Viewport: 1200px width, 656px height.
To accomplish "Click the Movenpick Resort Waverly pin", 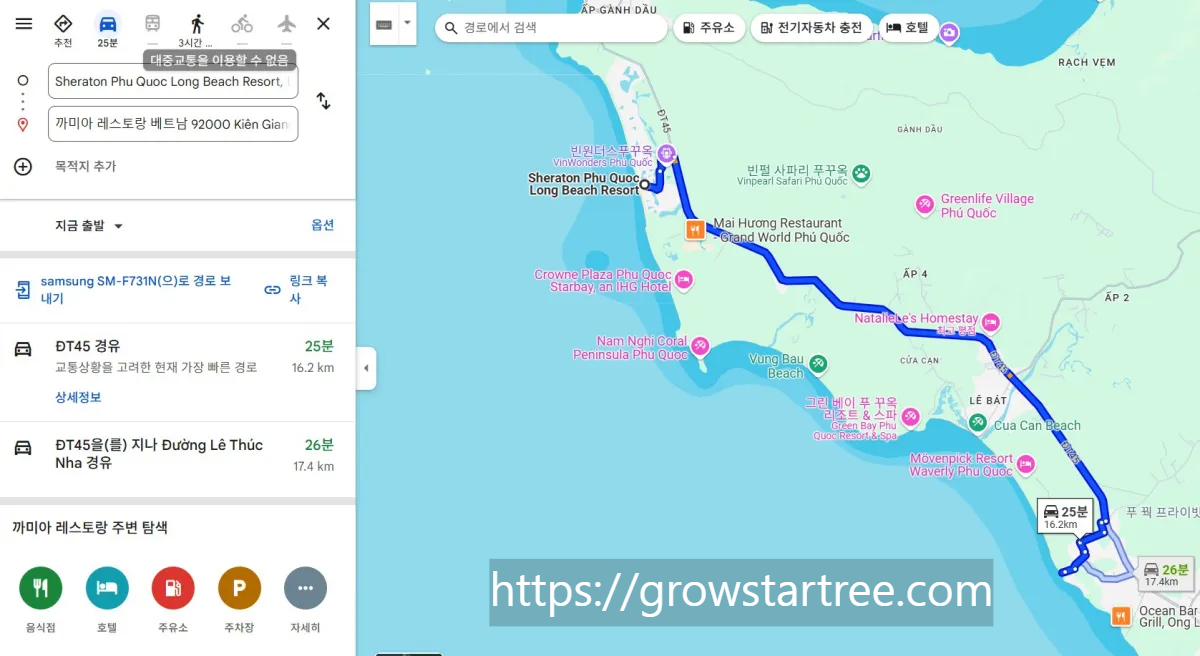I will point(1025,465).
